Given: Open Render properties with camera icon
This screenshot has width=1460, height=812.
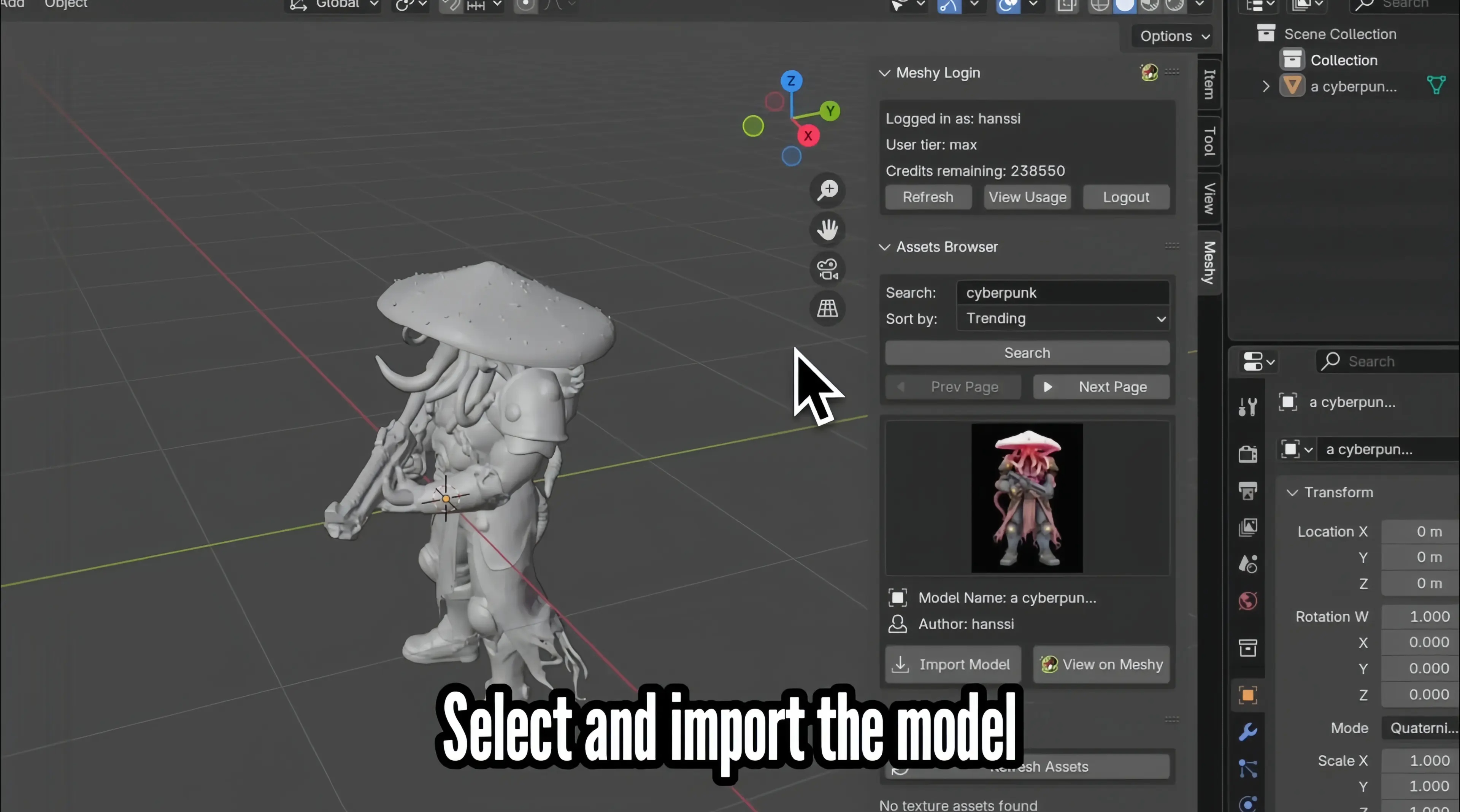Looking at the screenshot, I should (1247, 453).
